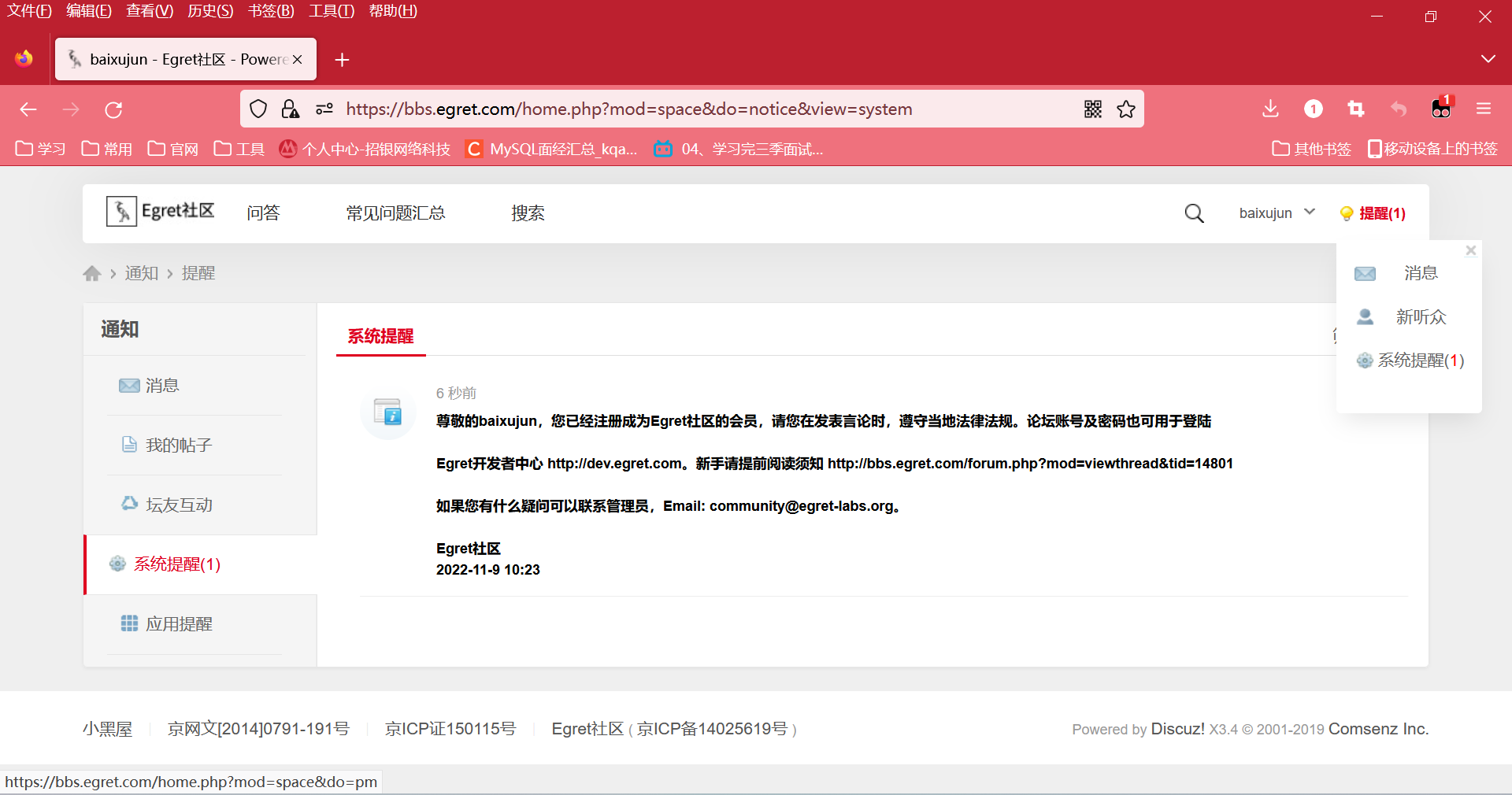This screenshot has height=795, width=1512.
Task: Open 其他书签 folder
Action: click(1312, 149)
